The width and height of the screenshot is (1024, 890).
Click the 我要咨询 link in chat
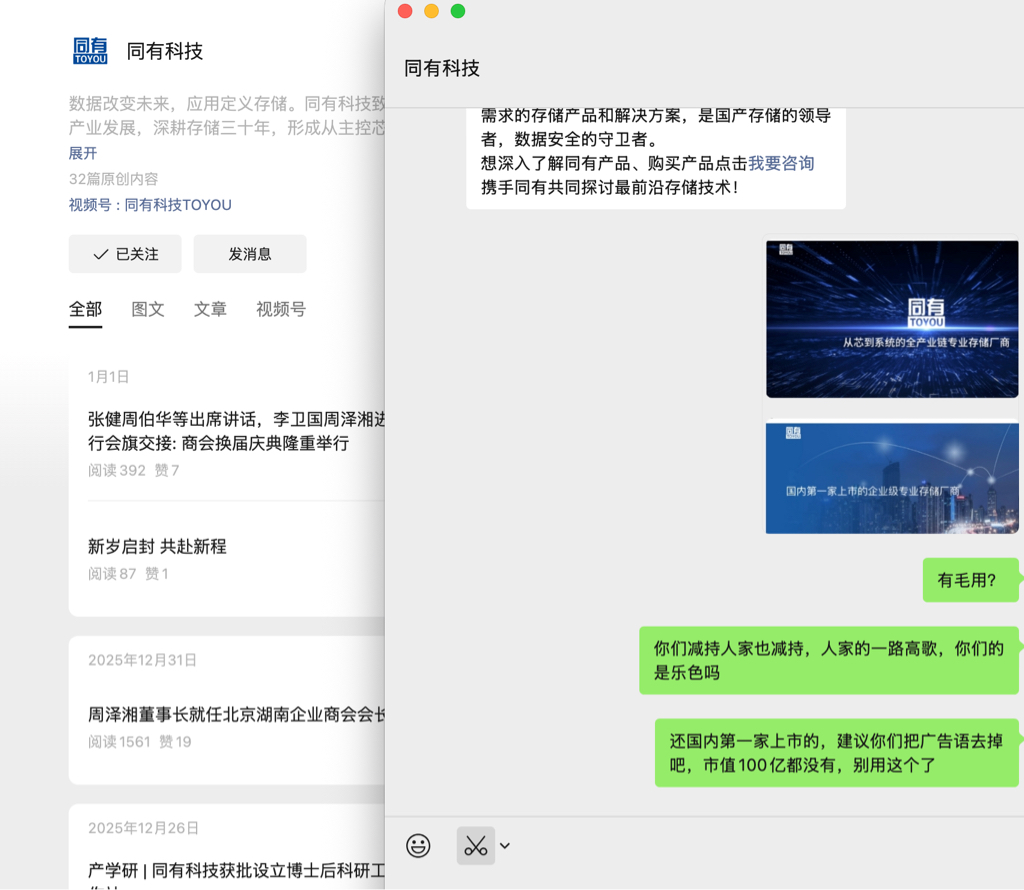[x=781, y=163]
